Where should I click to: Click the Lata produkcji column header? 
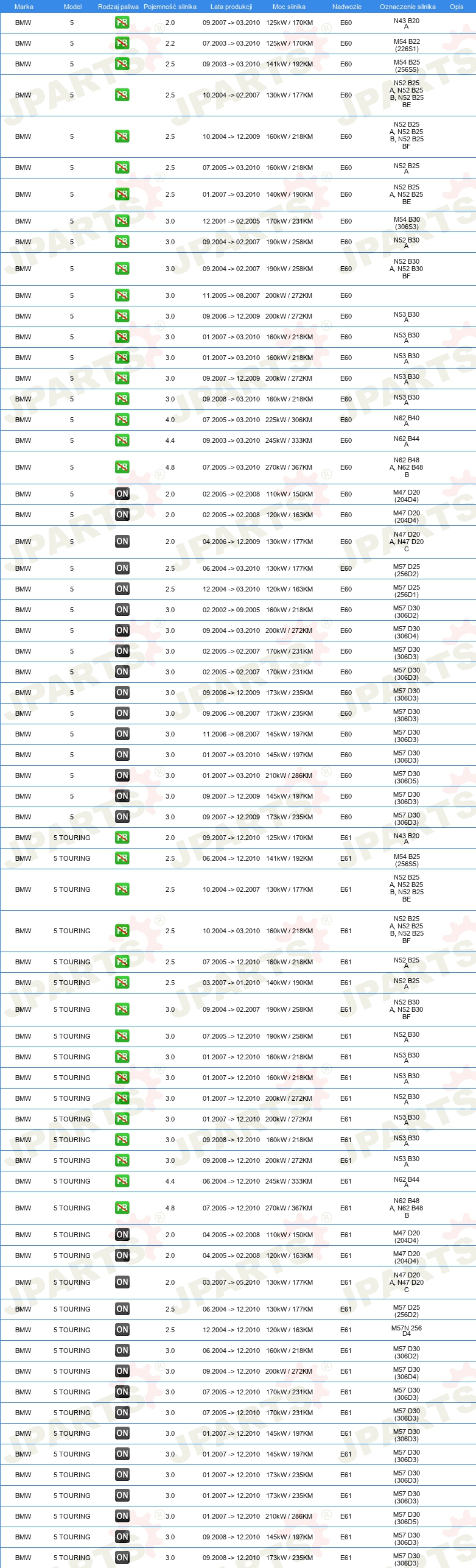coord(231,7)
